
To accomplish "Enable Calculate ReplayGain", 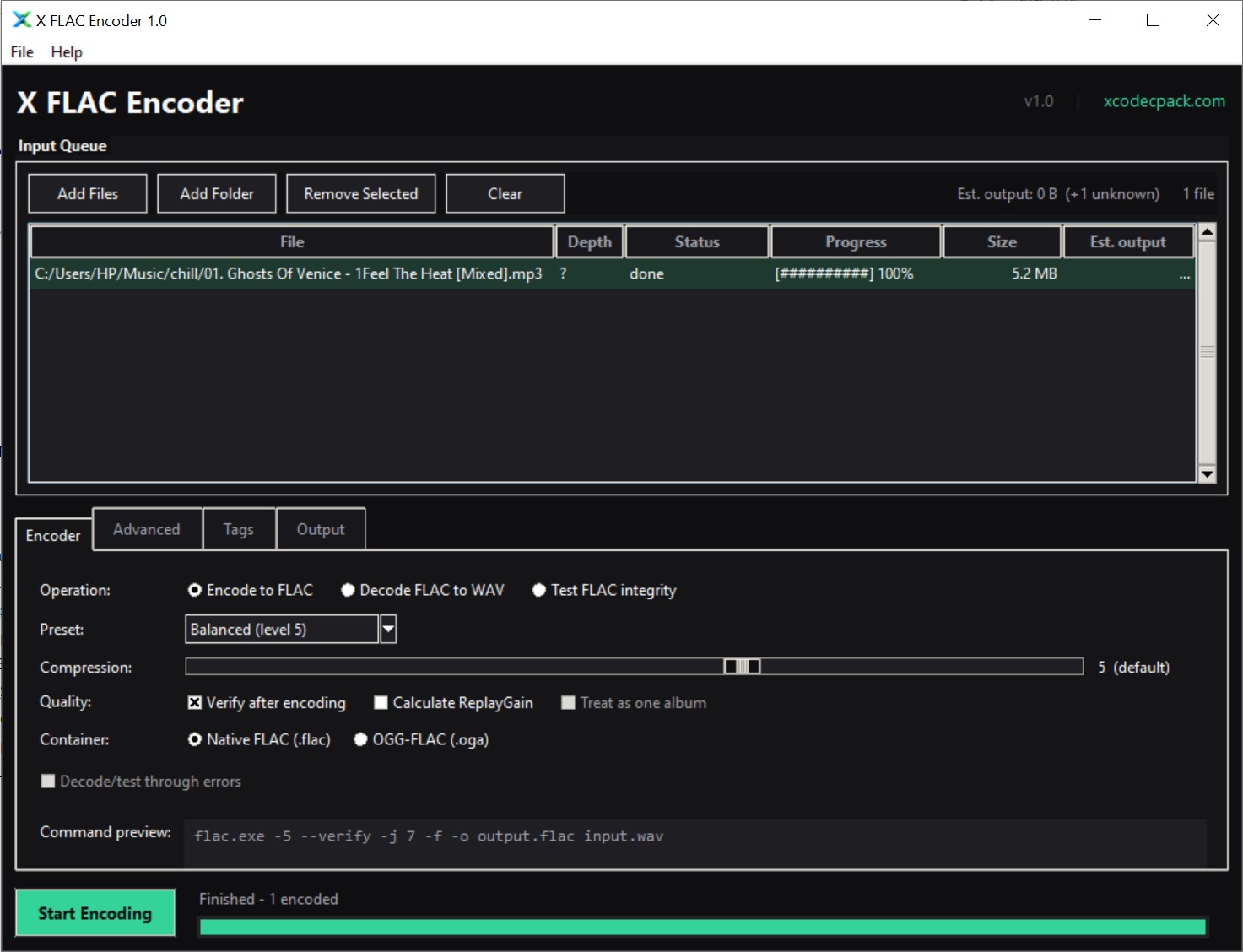I will (x=381, y=702).
